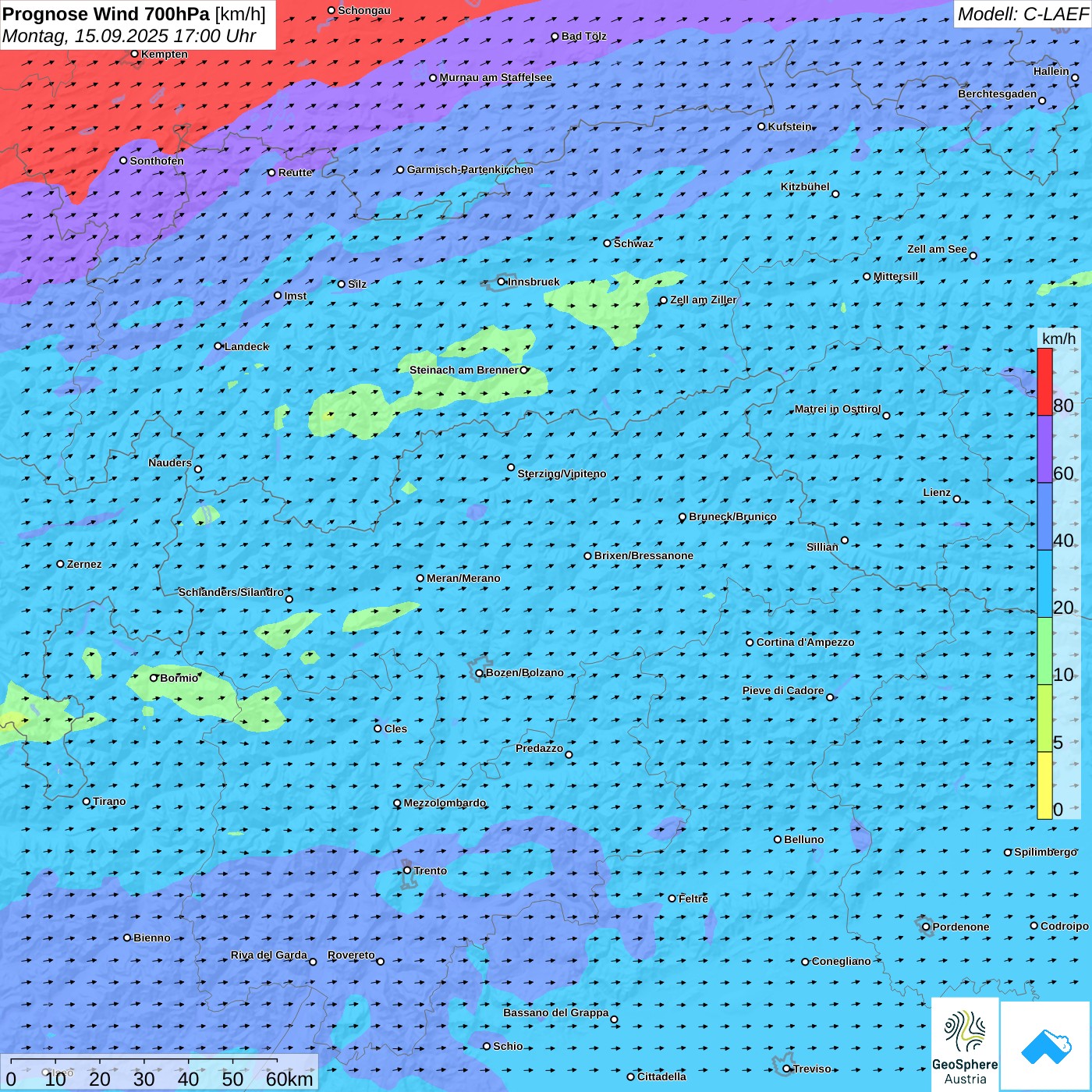Image resolution: width=1092 pixels, height=1092 pixels.
Task: Click the 'Mittersill' label
Action: tap(896, 276)
